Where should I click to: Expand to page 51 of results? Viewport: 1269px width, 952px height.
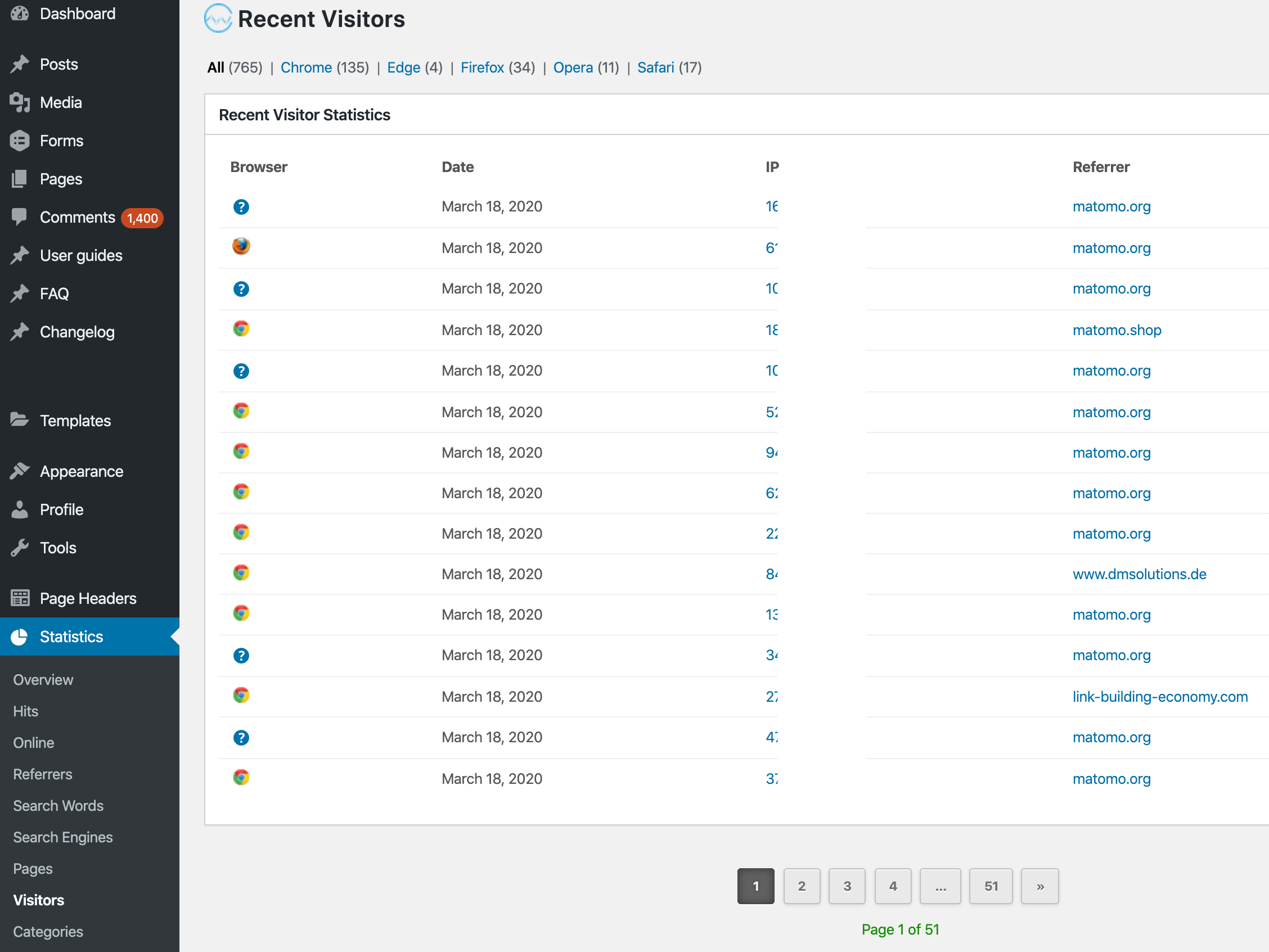point(991,886)
